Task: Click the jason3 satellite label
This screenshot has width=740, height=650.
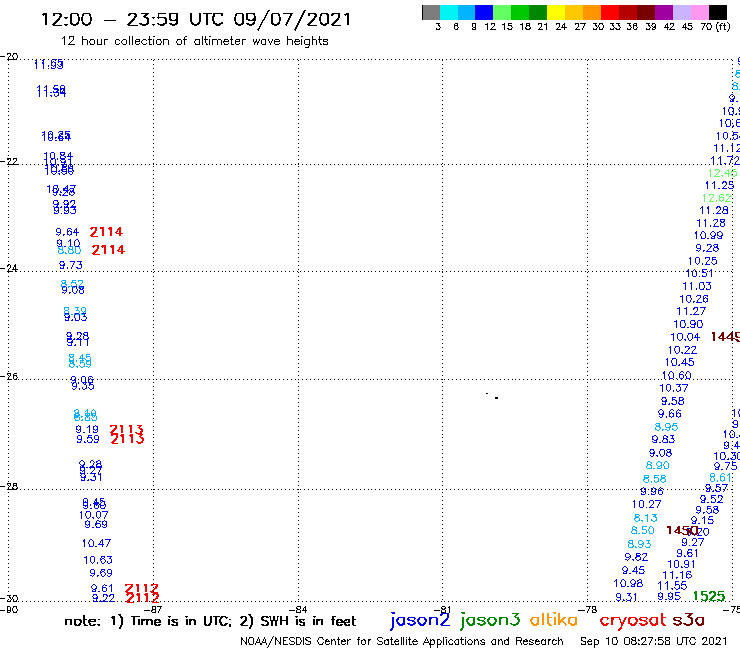Action: [490, 620]
